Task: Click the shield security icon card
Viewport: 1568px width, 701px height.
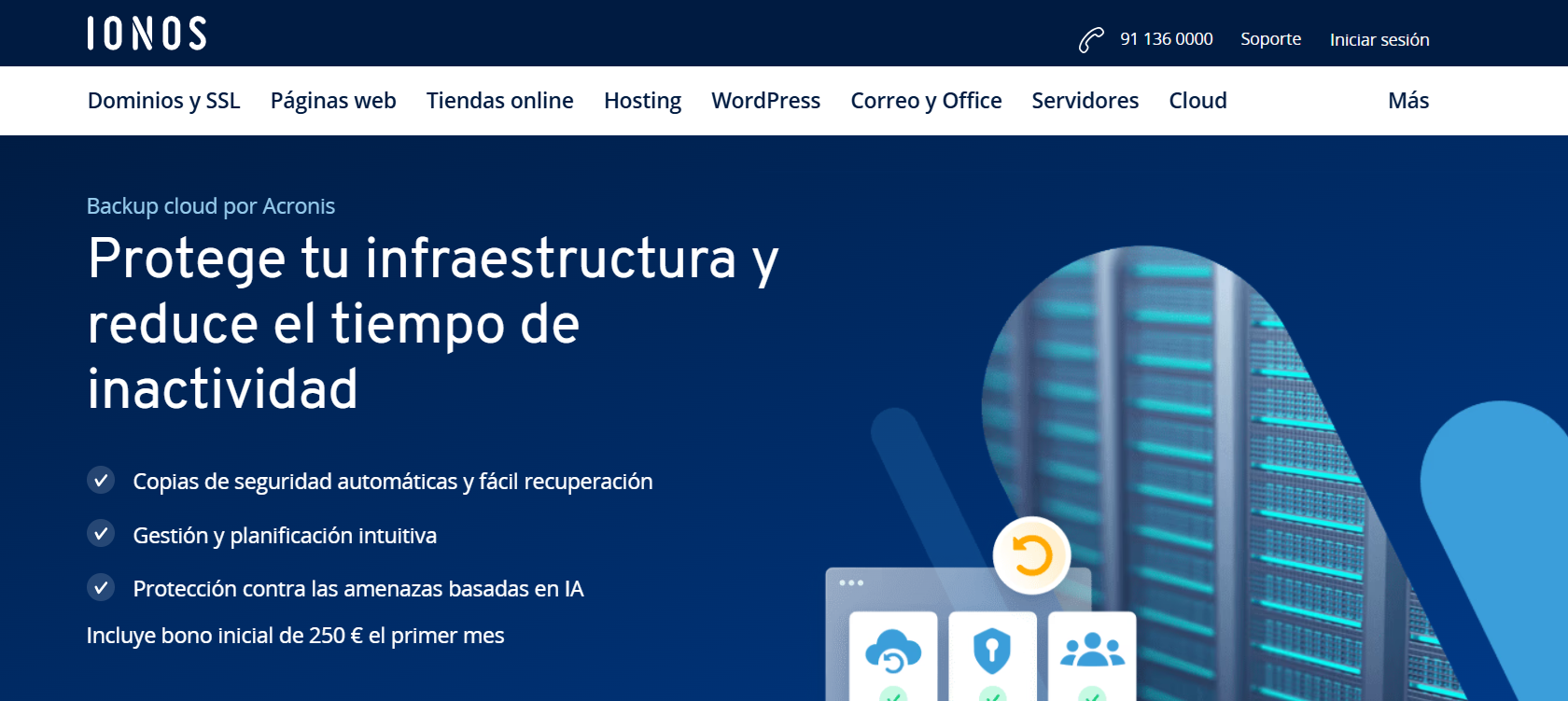Action: 992,656
